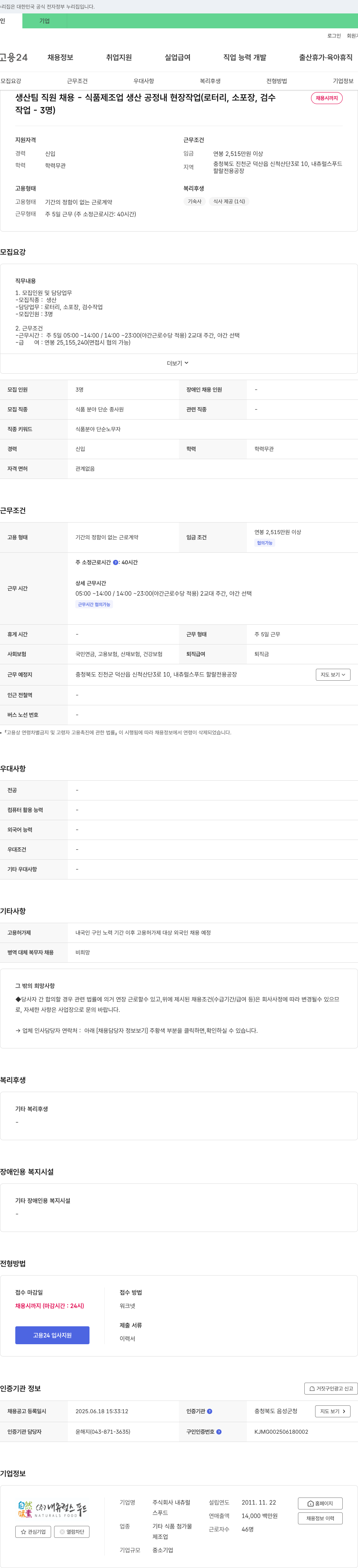Open 채용정보 menu
Image resolution: width=358 pixels, height=1568 pixels.
tap(60, 57)
